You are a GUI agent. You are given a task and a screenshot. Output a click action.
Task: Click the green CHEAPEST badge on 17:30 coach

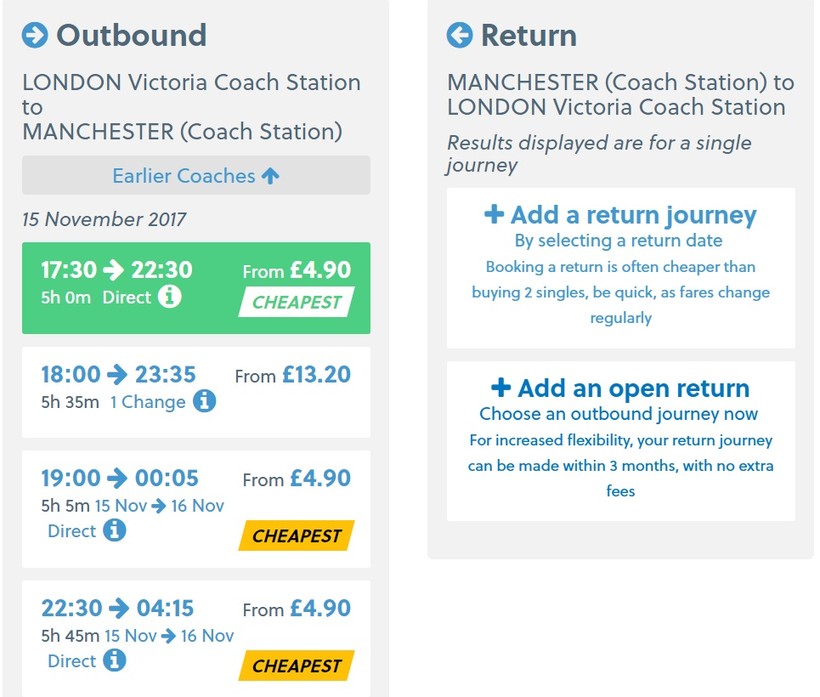click(296, 302)
